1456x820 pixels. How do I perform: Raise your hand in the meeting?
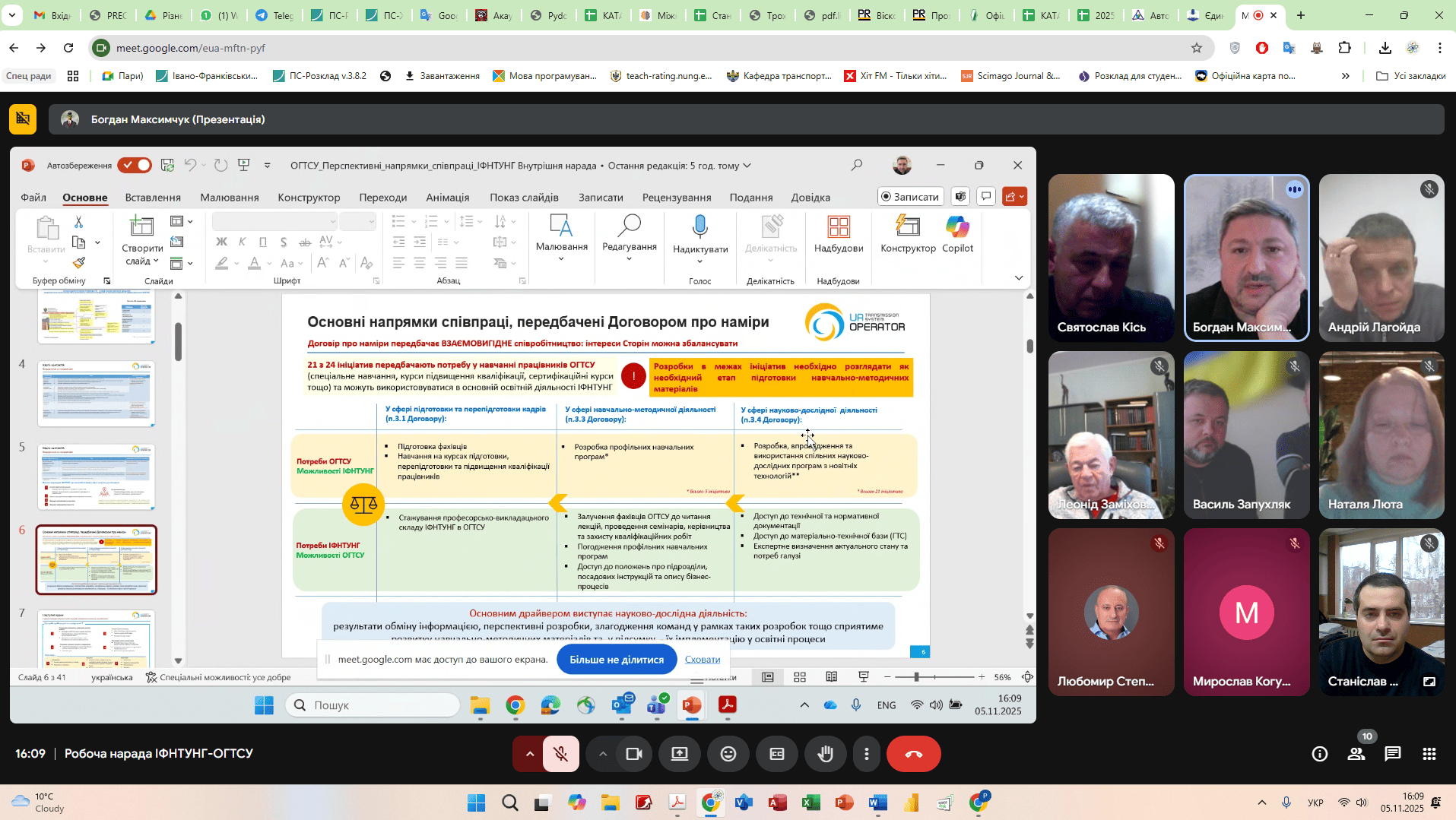(x=825, y=754)
